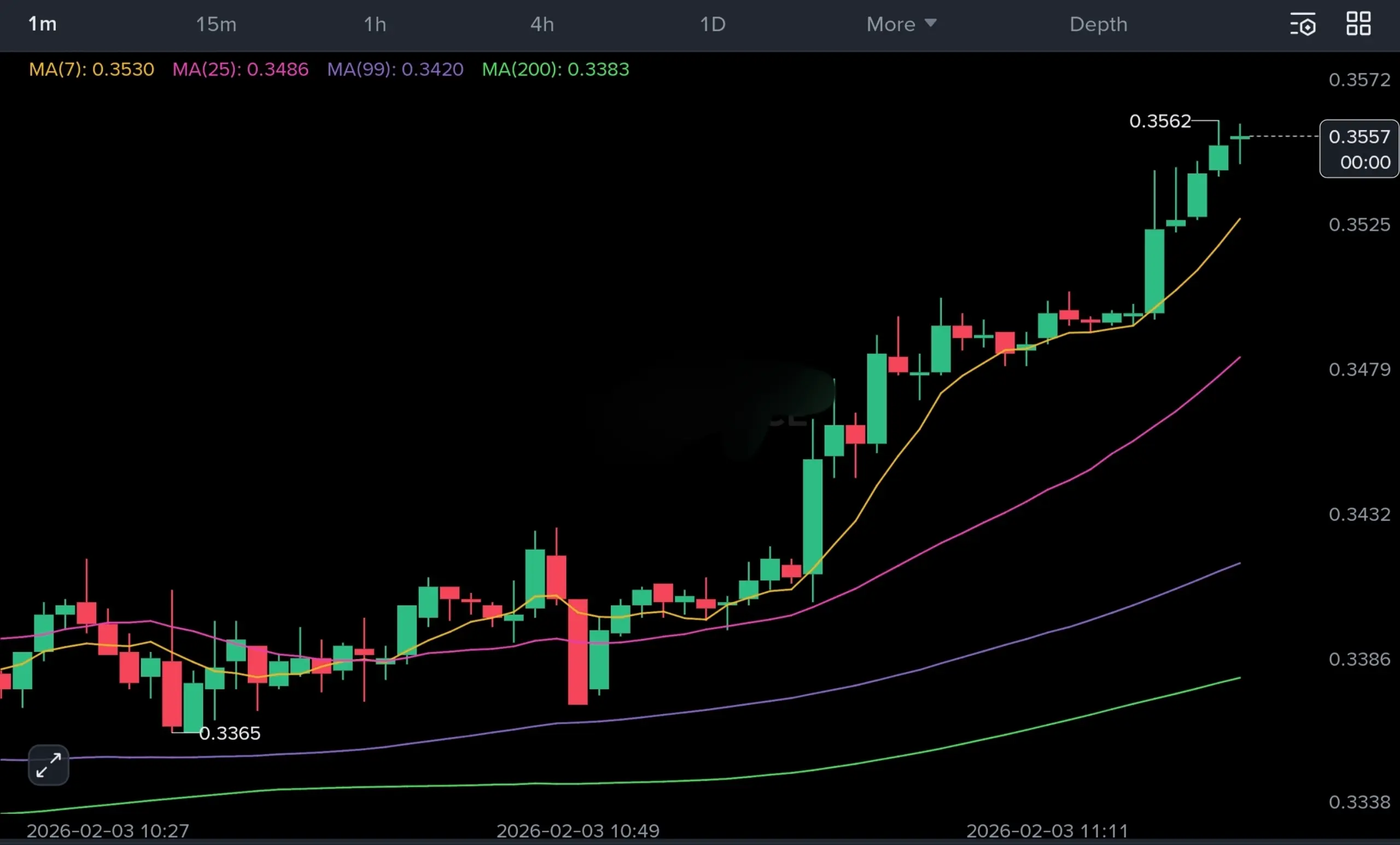Switch to the 15m timeframe

[216, 25]
